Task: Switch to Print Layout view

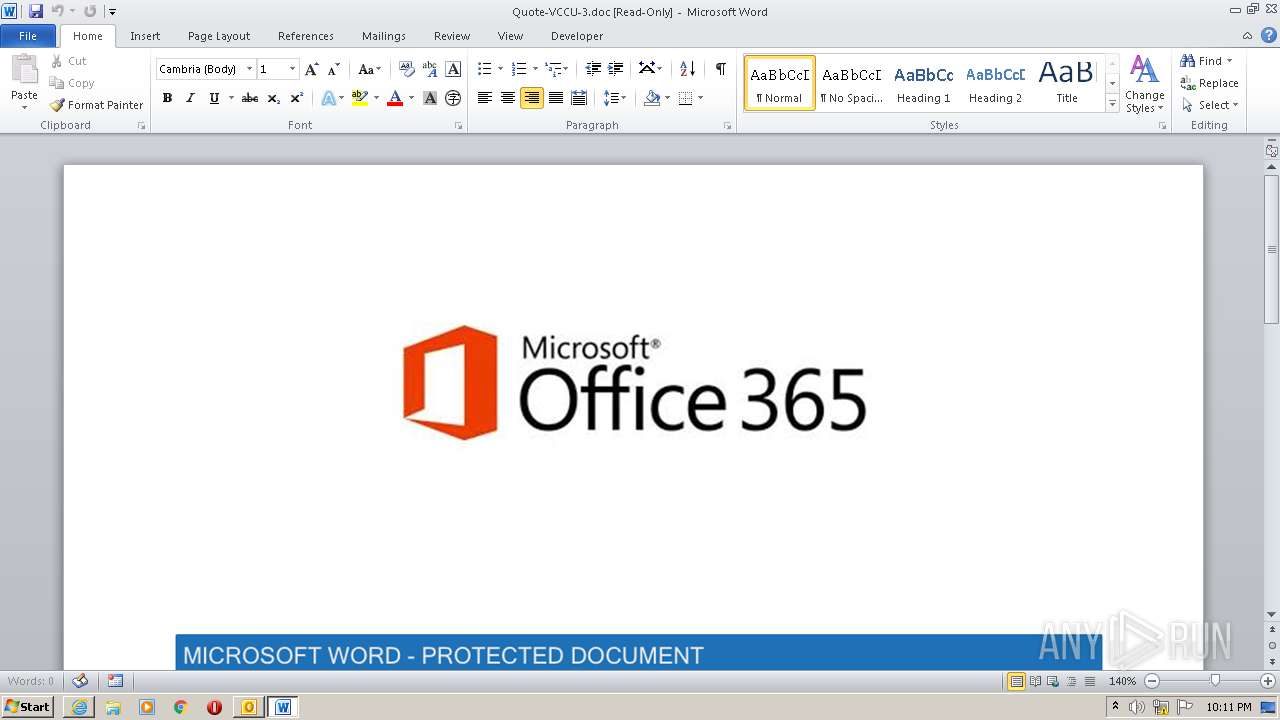Action: pyautogui.click(x=1016, y=681)
